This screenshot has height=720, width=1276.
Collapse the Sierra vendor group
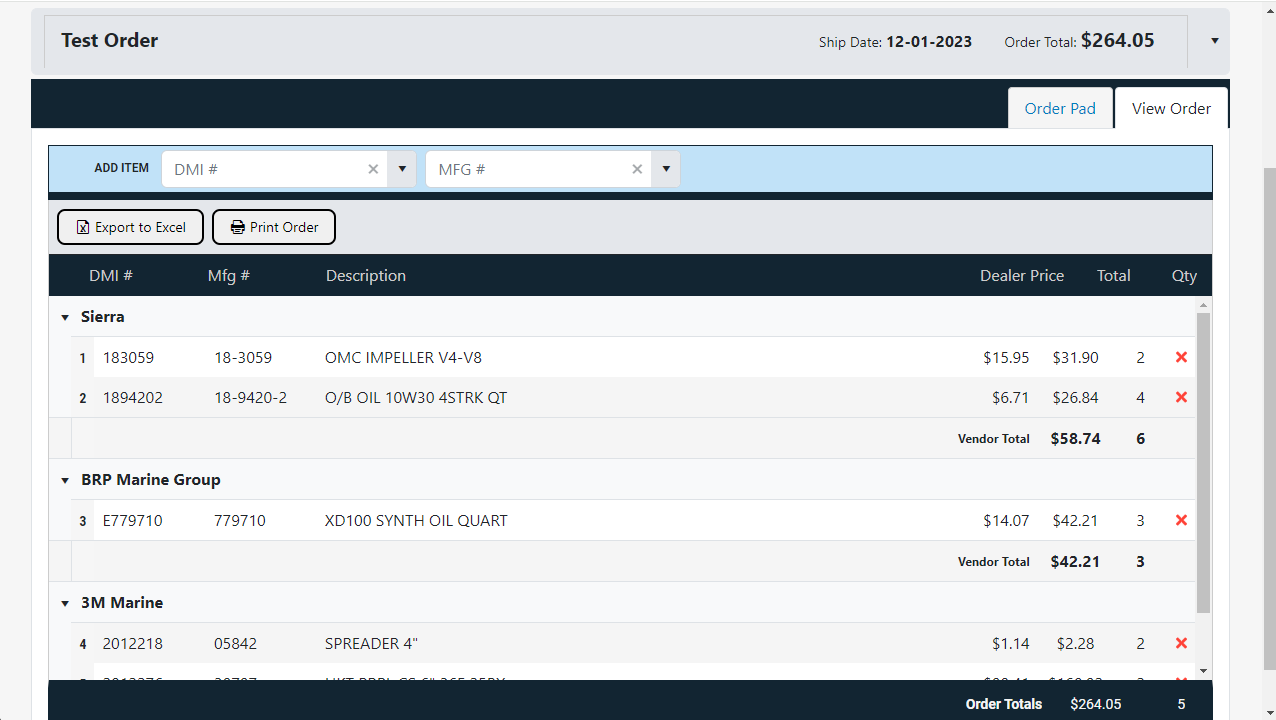click(x=66, y=317)
